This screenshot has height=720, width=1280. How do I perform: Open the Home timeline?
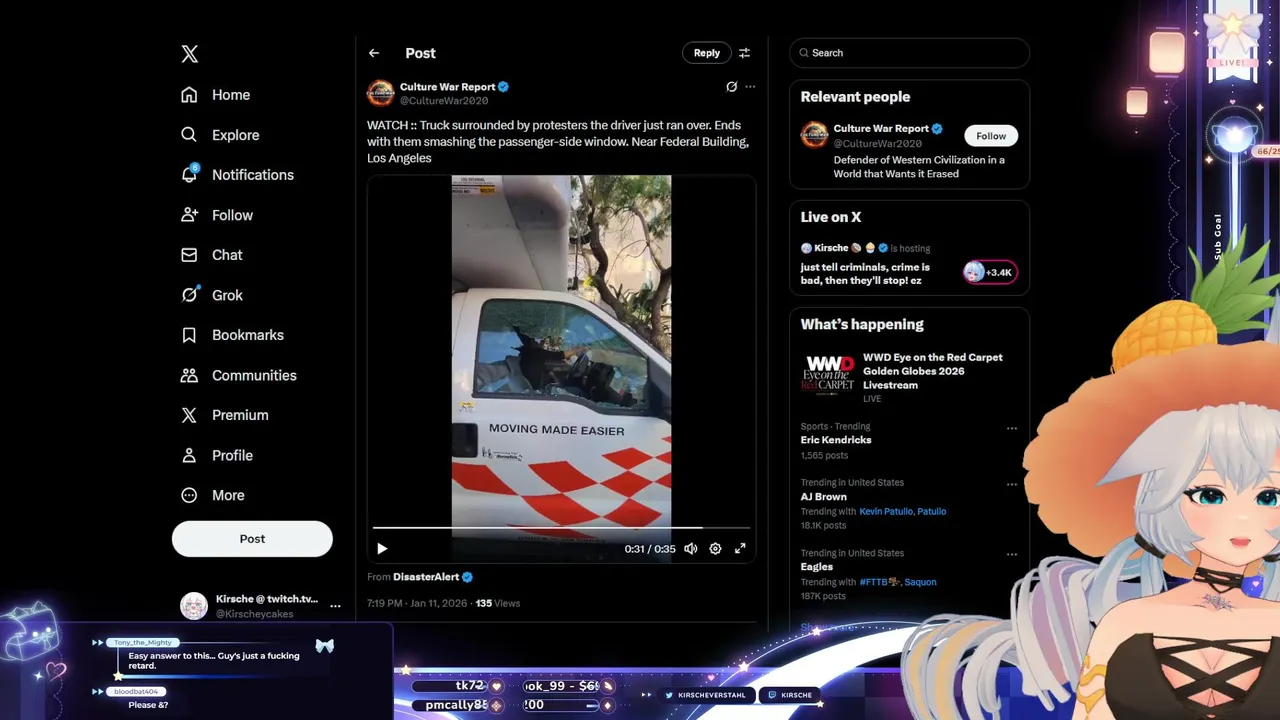216,95
